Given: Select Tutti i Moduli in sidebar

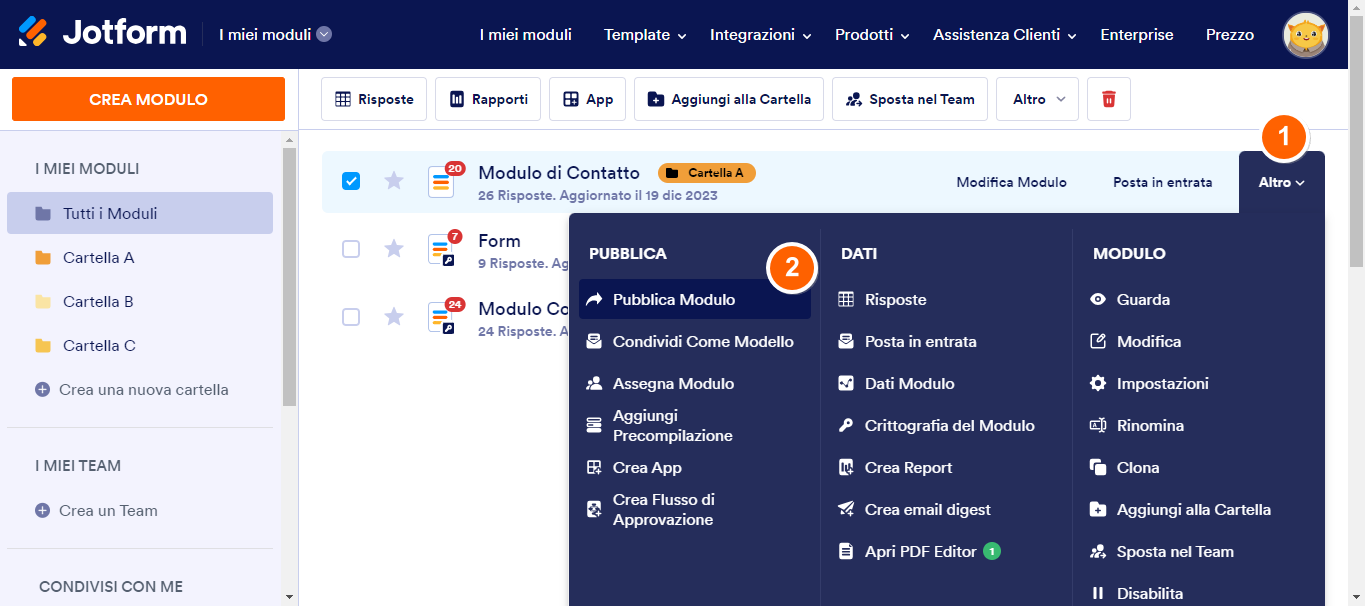Looking at the screenshot, I should click(140, 213).
